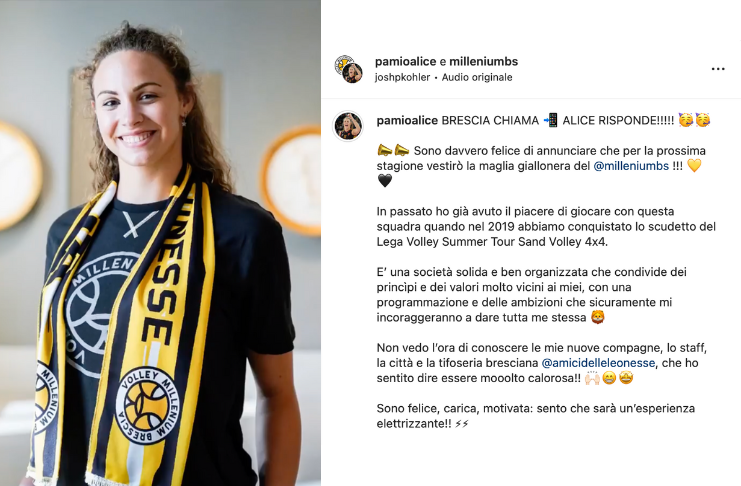Click the Audio originale link
This screenshot has height=486, width=741.
pyautogui.click(x=477, y=77)
